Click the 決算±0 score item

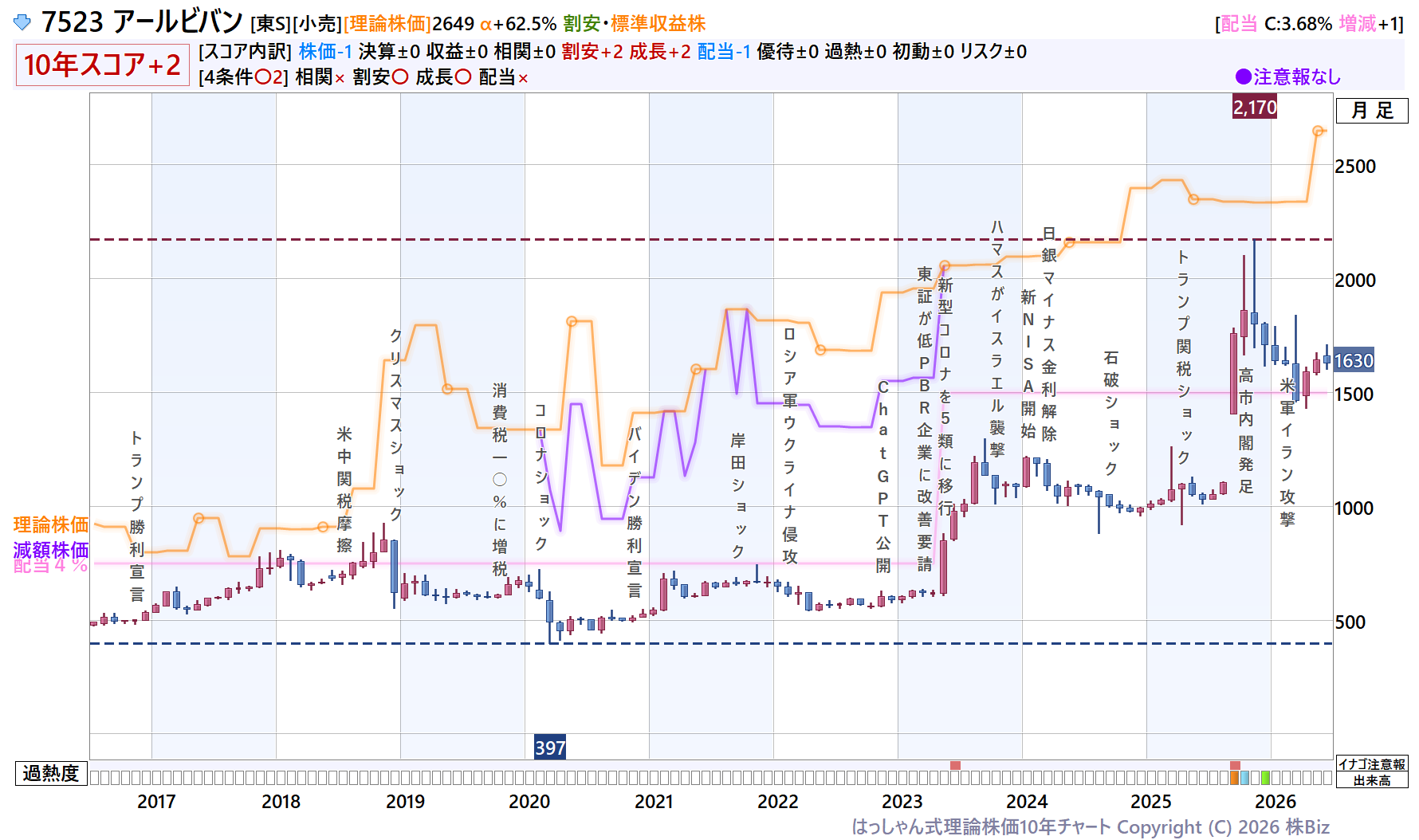(389, 52)
